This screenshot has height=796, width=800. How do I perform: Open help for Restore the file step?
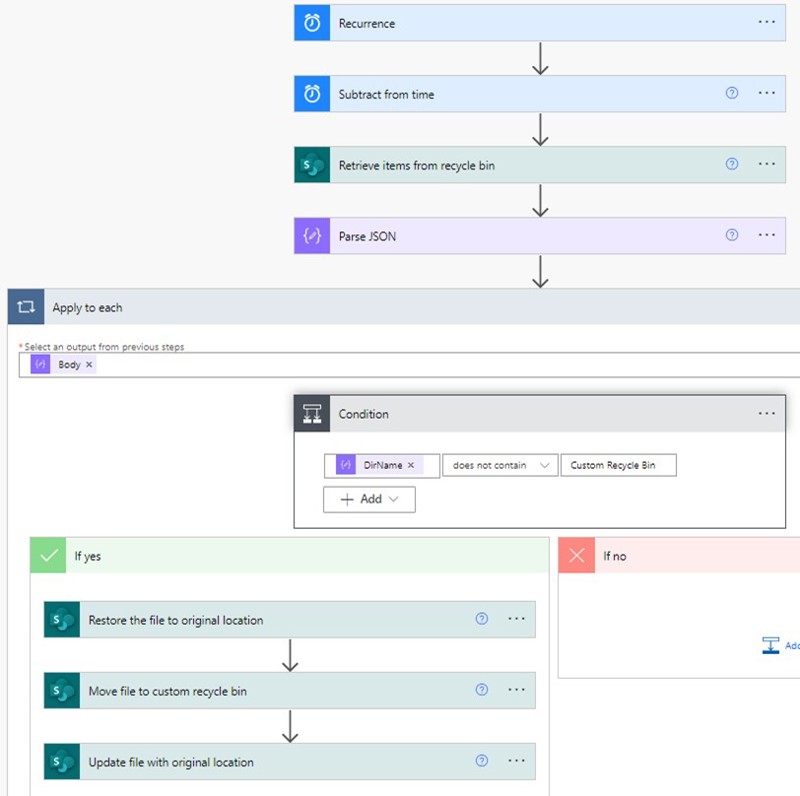point(481,619)
